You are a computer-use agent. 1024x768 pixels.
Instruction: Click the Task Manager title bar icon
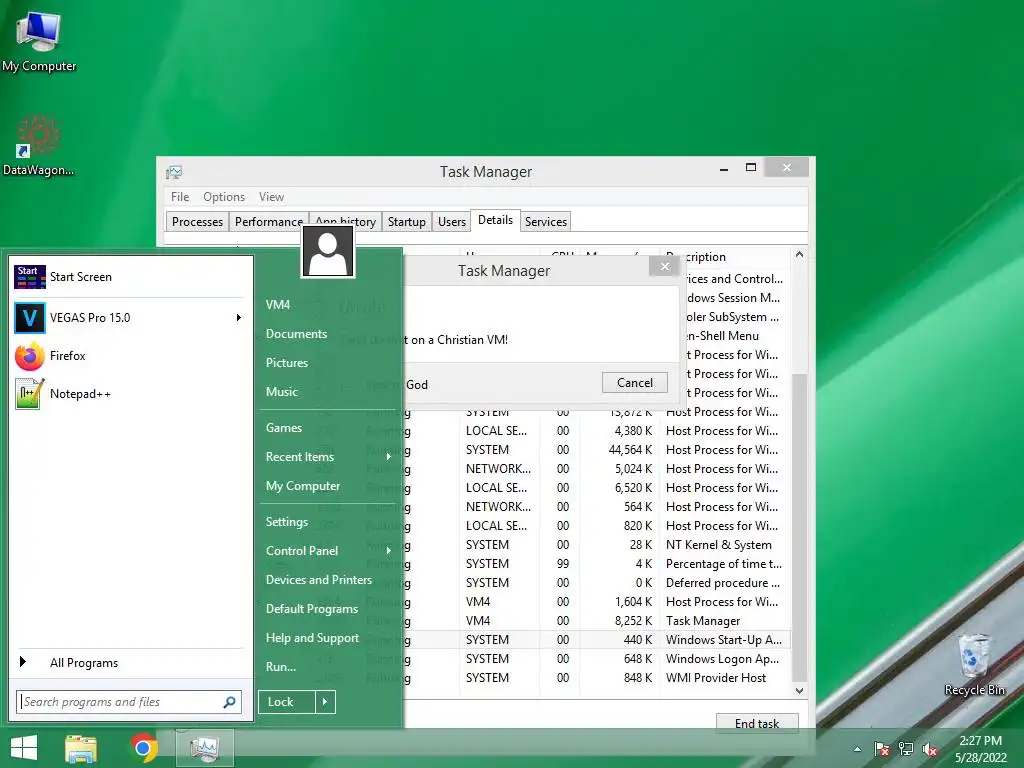click(174, 172)
